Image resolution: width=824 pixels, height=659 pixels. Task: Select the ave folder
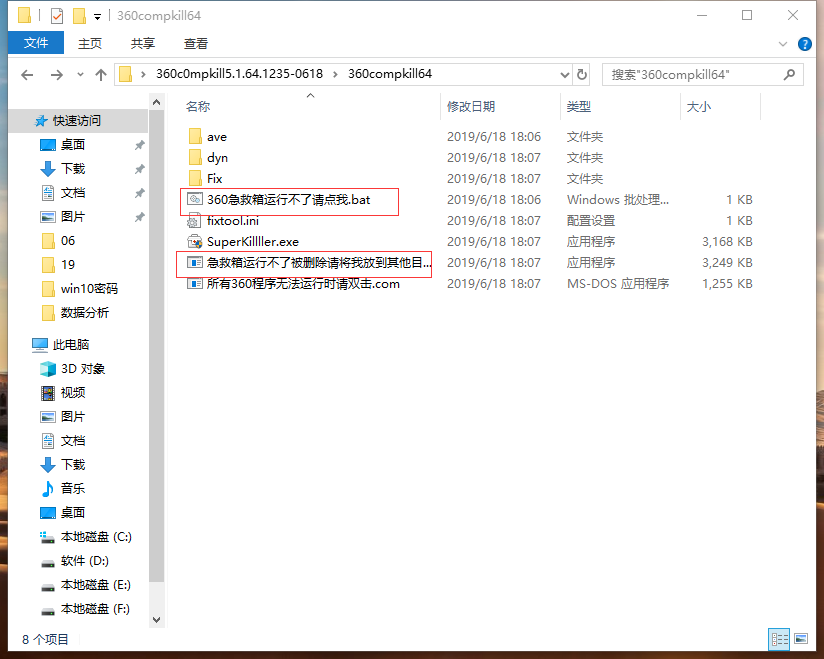tap(217, 137)
